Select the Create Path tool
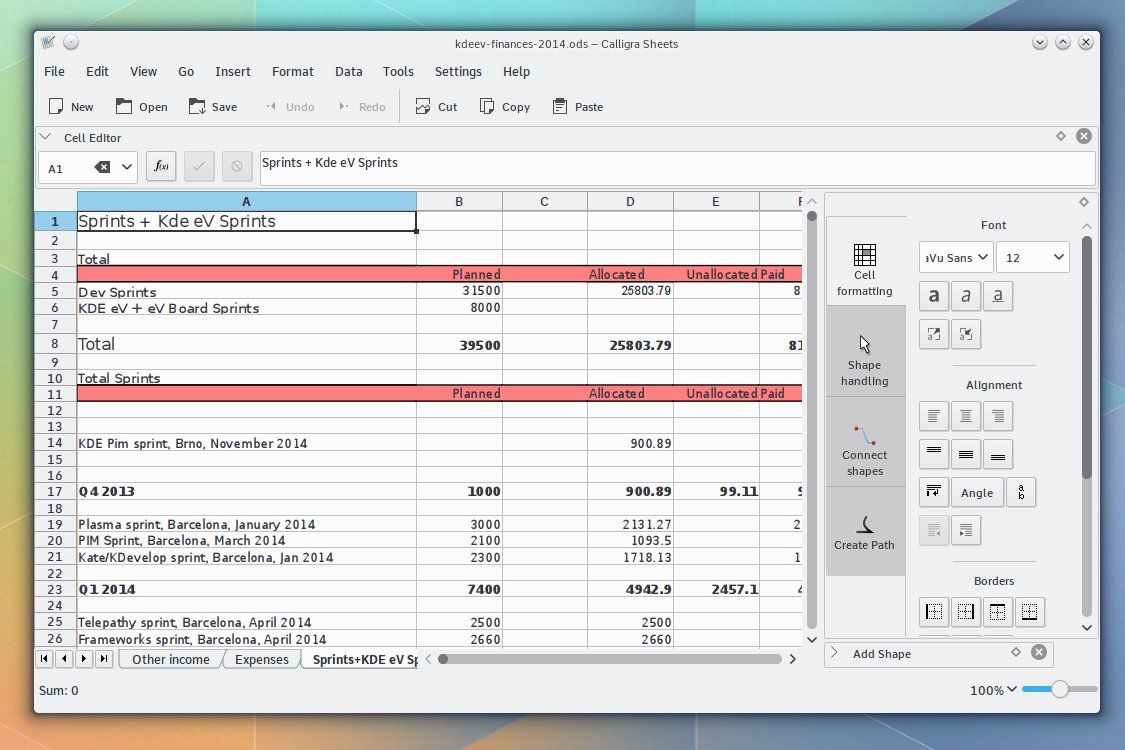Viewport: 1125px width, 750px height. [865, 533]
